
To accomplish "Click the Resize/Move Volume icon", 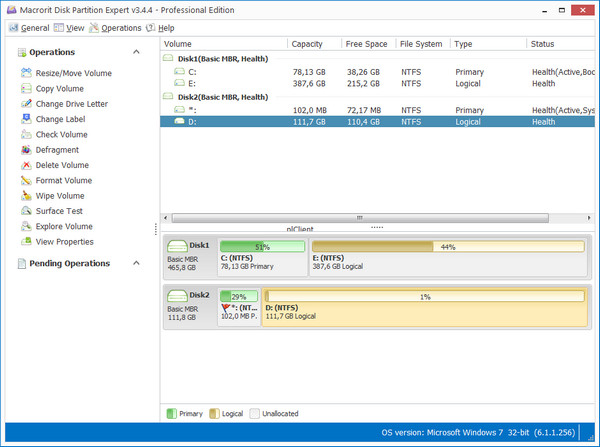I will tap(26, 73).
